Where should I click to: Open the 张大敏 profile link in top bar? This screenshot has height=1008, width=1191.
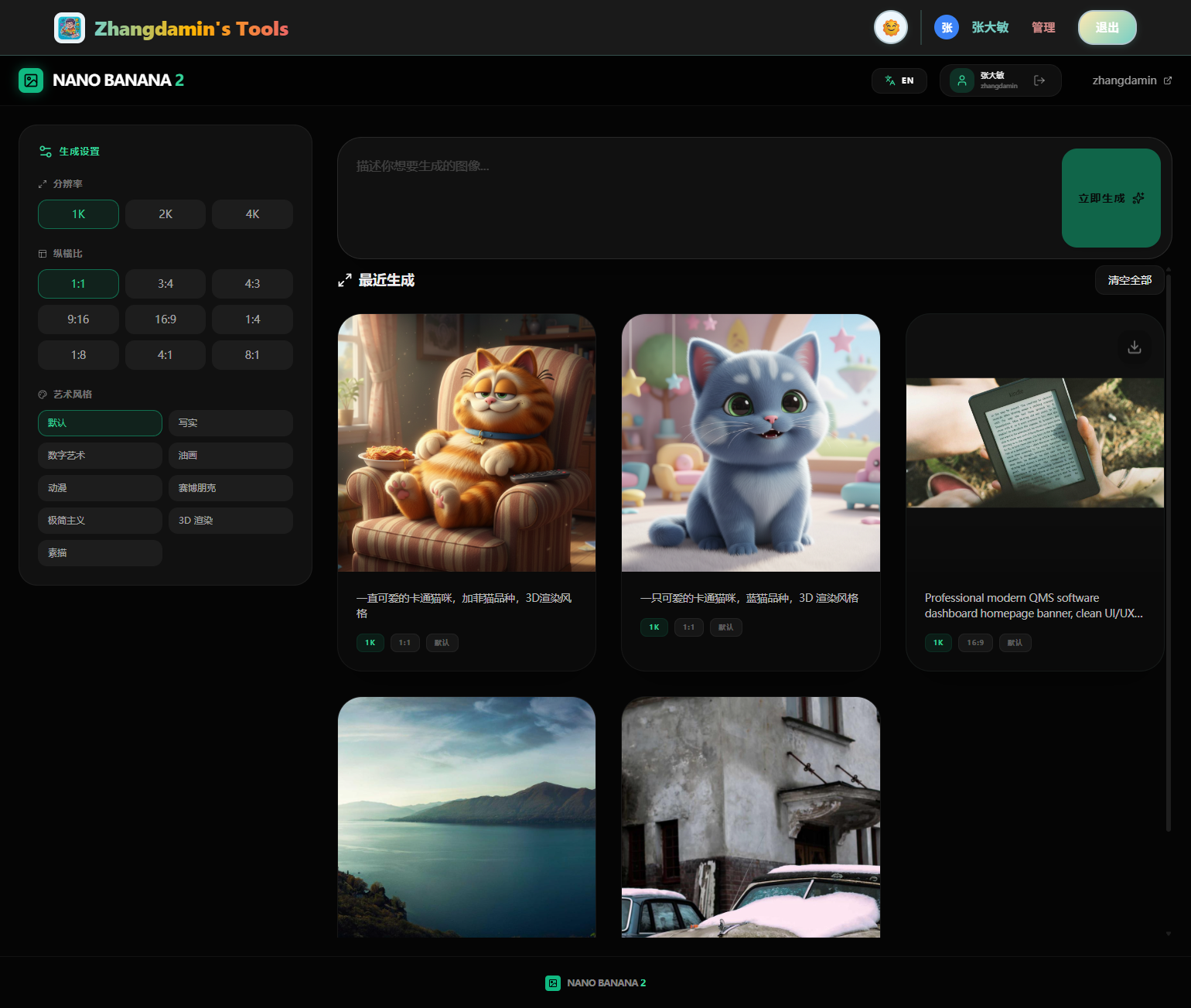(991, 28)
